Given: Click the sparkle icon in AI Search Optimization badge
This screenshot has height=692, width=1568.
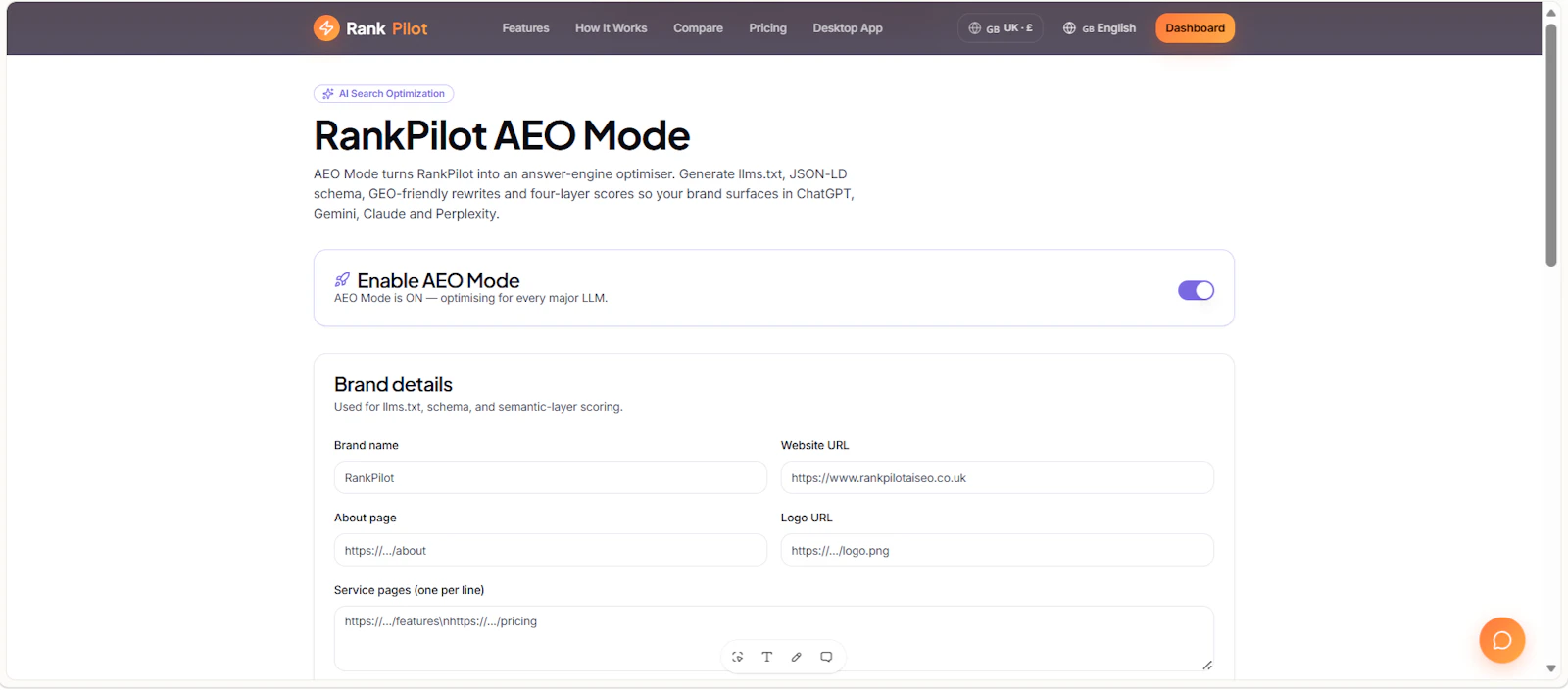Looking at the screenshot, I should [x=328, y=94].
